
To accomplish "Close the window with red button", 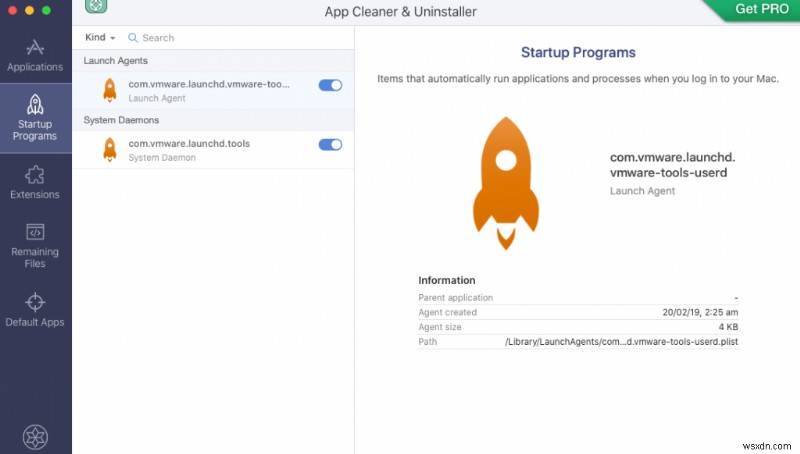I will [13, 10].
